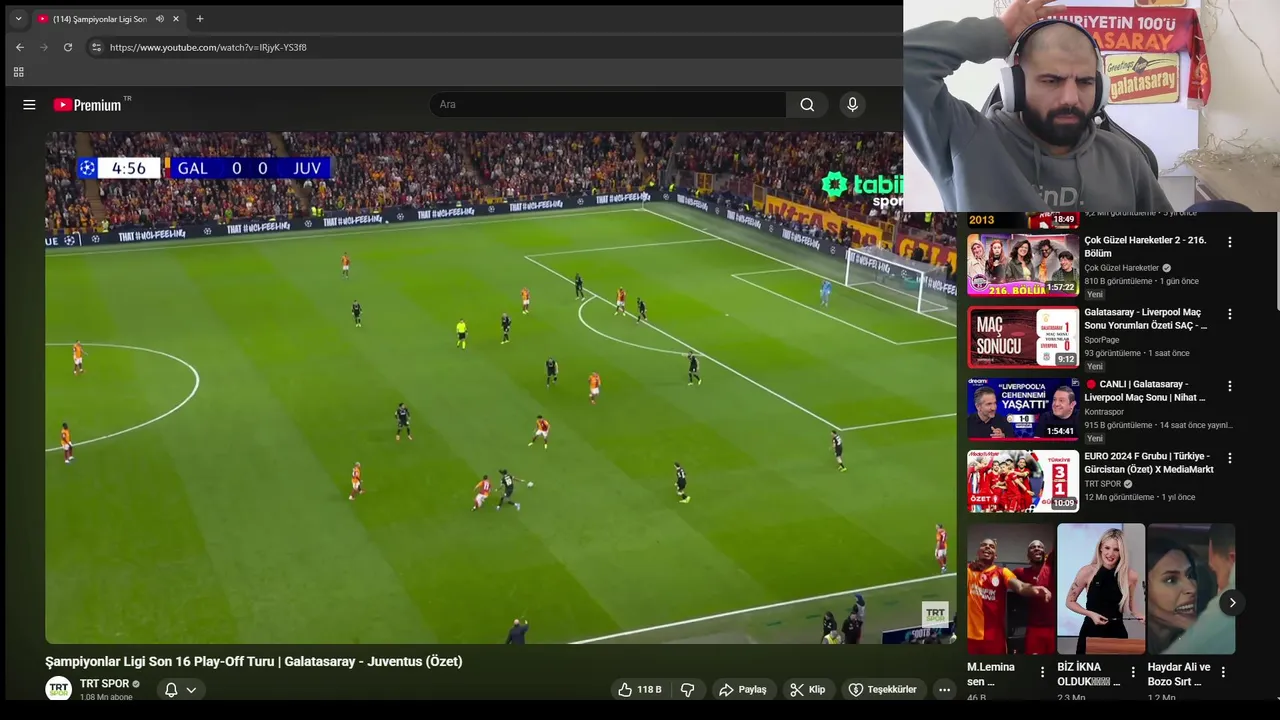This screenshot has width=1280, height=720.
Task: Open EURO 2024 F Grubu video title
Action: pos(1149,463)
